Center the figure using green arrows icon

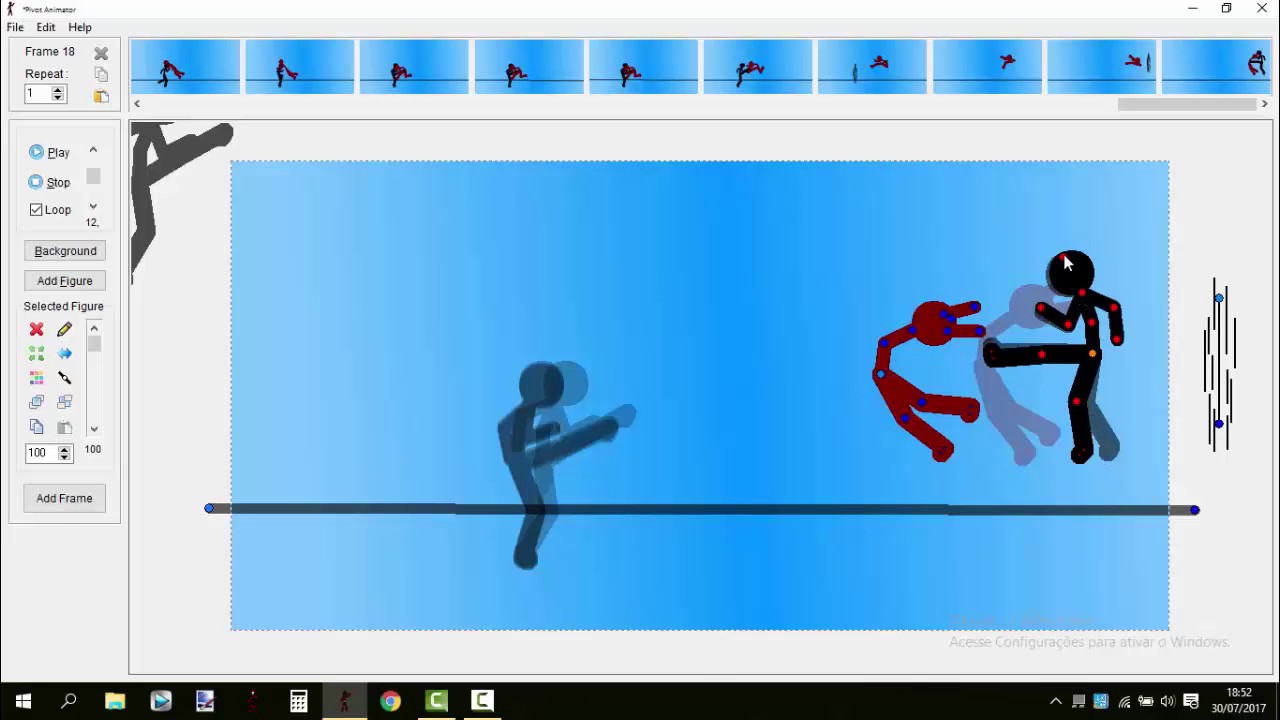37,353
